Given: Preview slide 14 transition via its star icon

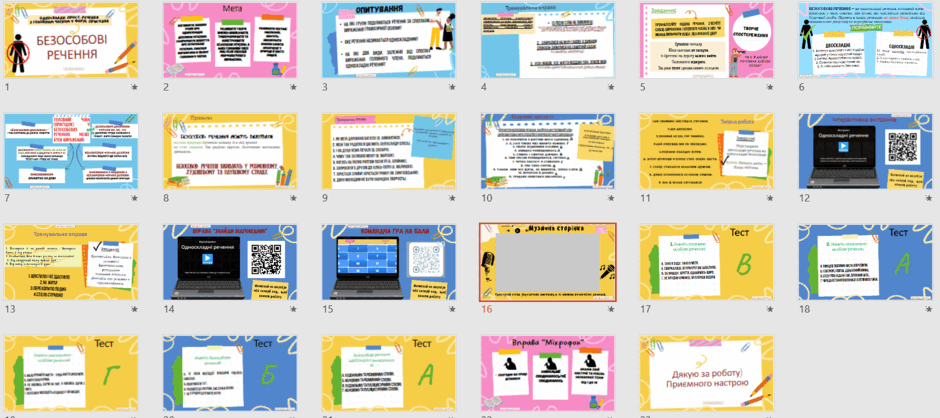Looking at the screenshot, I should click(293, 309).
